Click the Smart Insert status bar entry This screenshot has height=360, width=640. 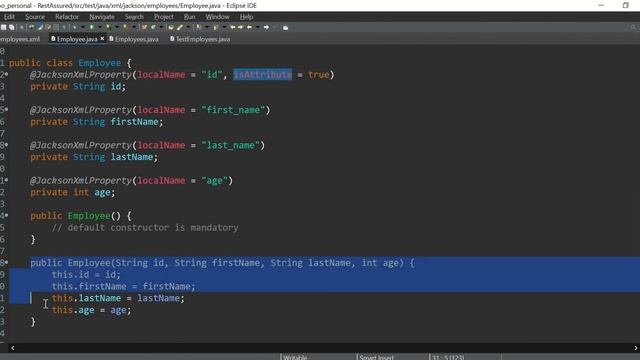(x=376, y=357)
